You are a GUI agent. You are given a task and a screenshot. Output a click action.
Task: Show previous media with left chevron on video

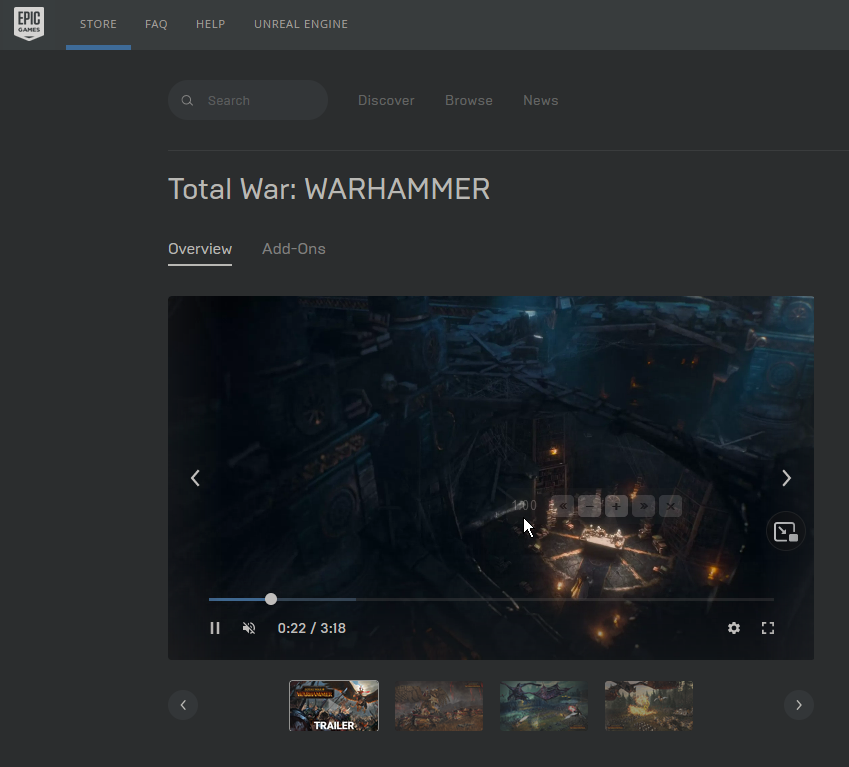pyautogui.click(x=195, y=478)
